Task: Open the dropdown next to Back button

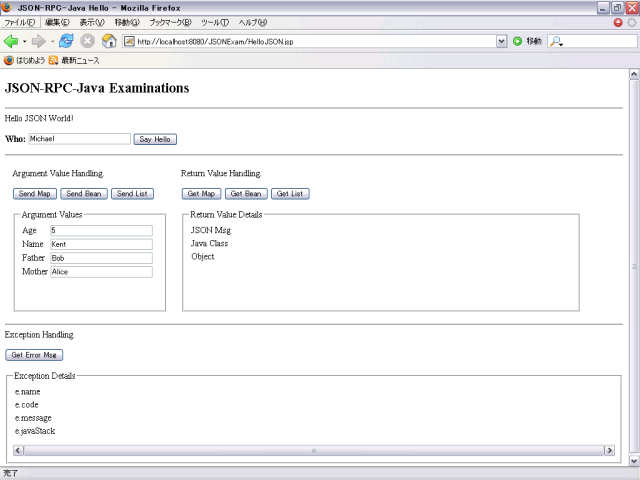Action: (x=25, y=41)
